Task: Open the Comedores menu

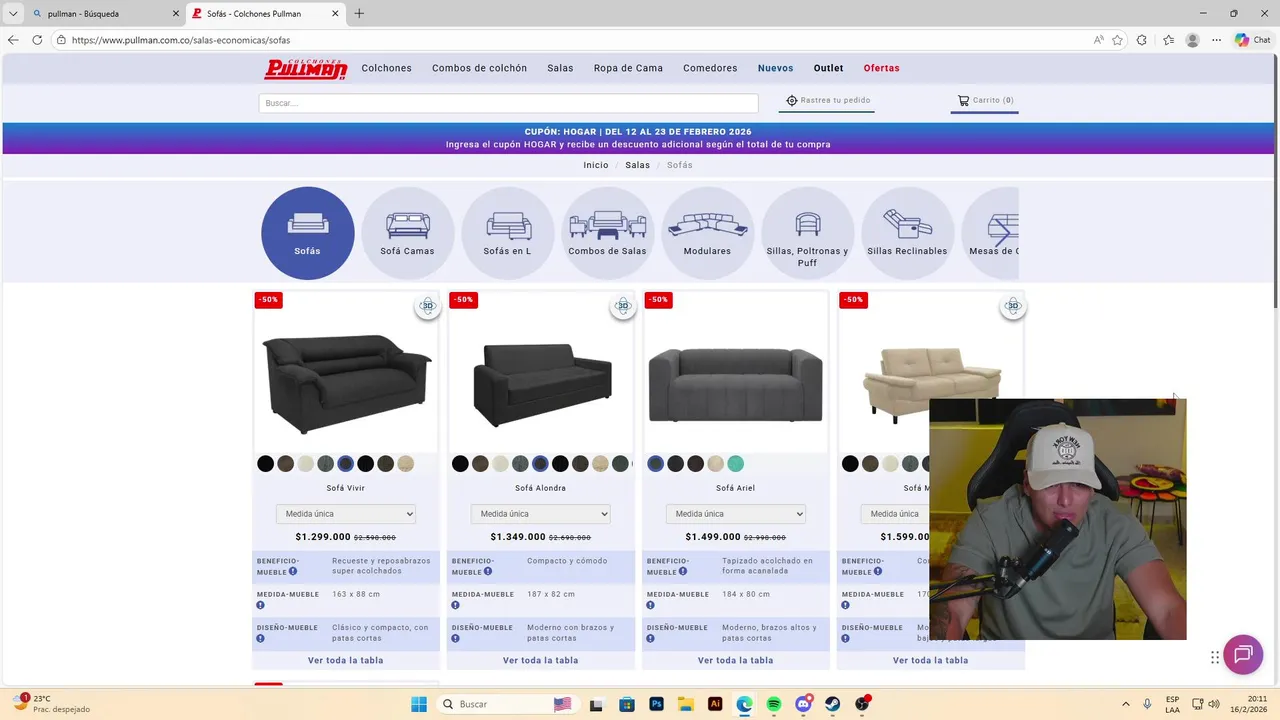Action: pyautogui.click(x=710, y=68)
